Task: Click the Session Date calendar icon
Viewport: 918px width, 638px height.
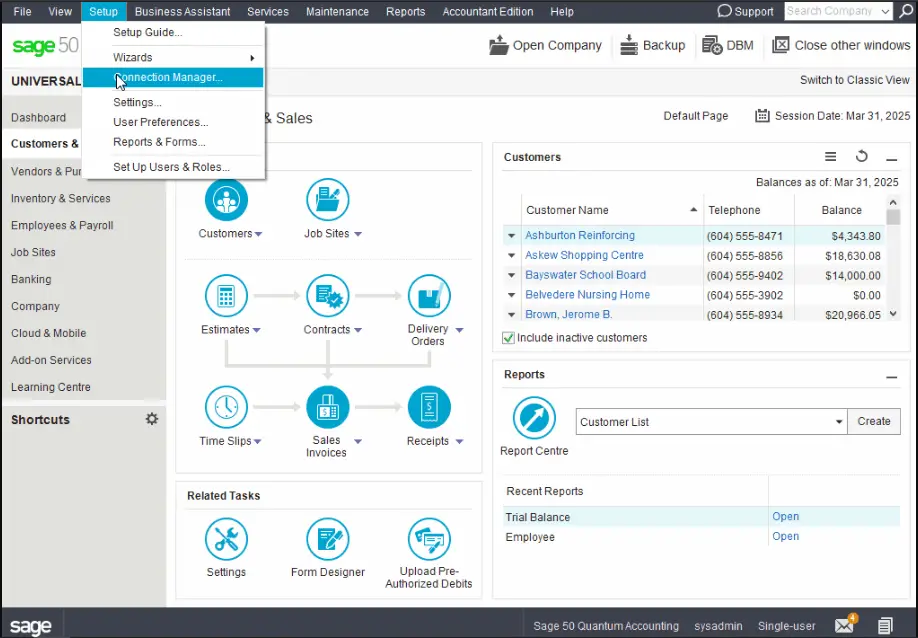Action: 762,116
